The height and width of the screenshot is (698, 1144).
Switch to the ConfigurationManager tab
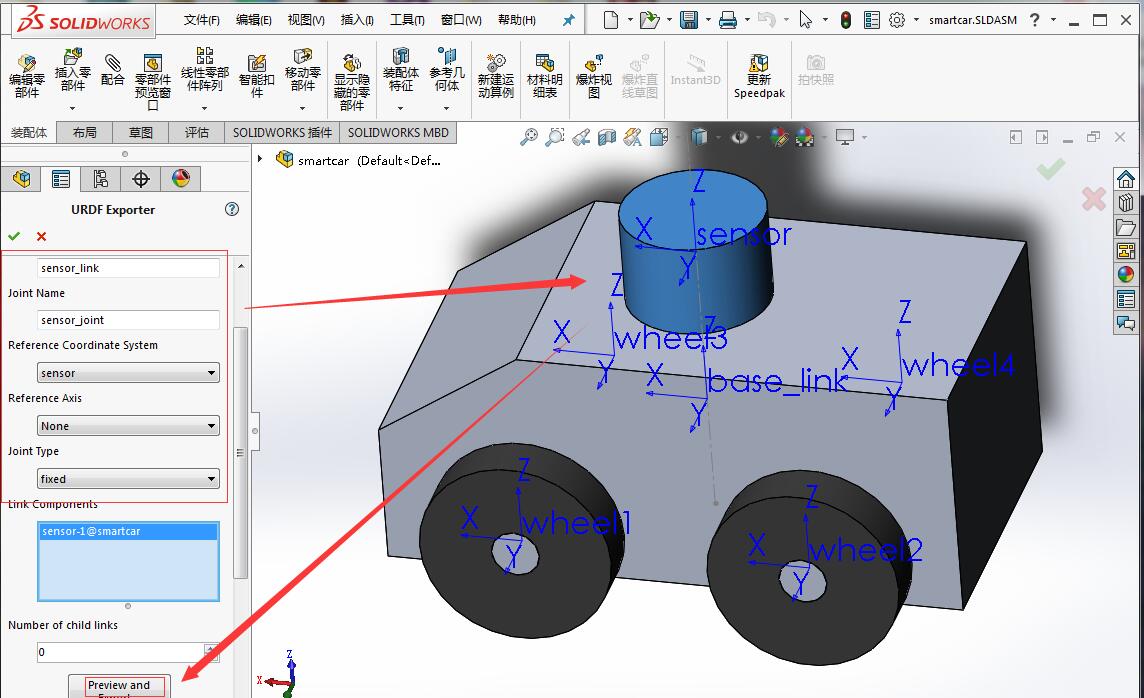tap(101, 179)
